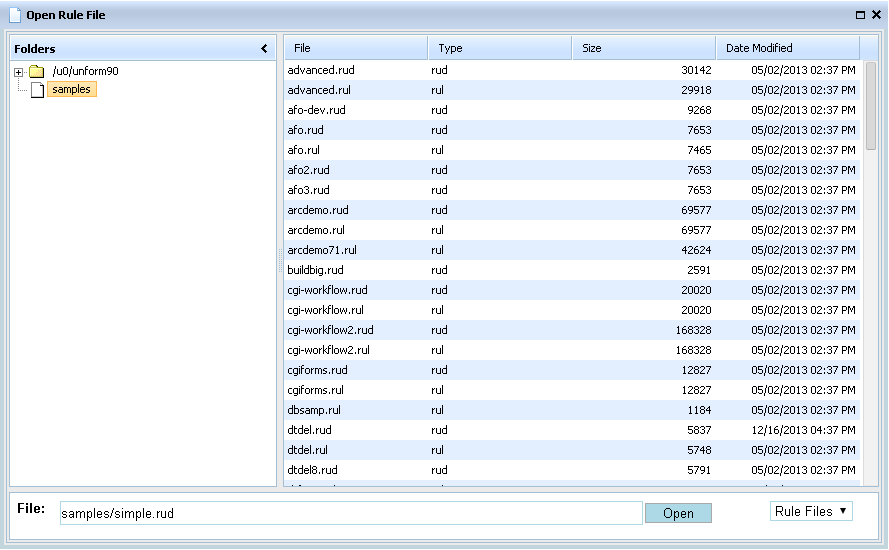Viewport: 889px width, 550px height.
Task: Select advanced.rud file row
Action: click(321, 70)
